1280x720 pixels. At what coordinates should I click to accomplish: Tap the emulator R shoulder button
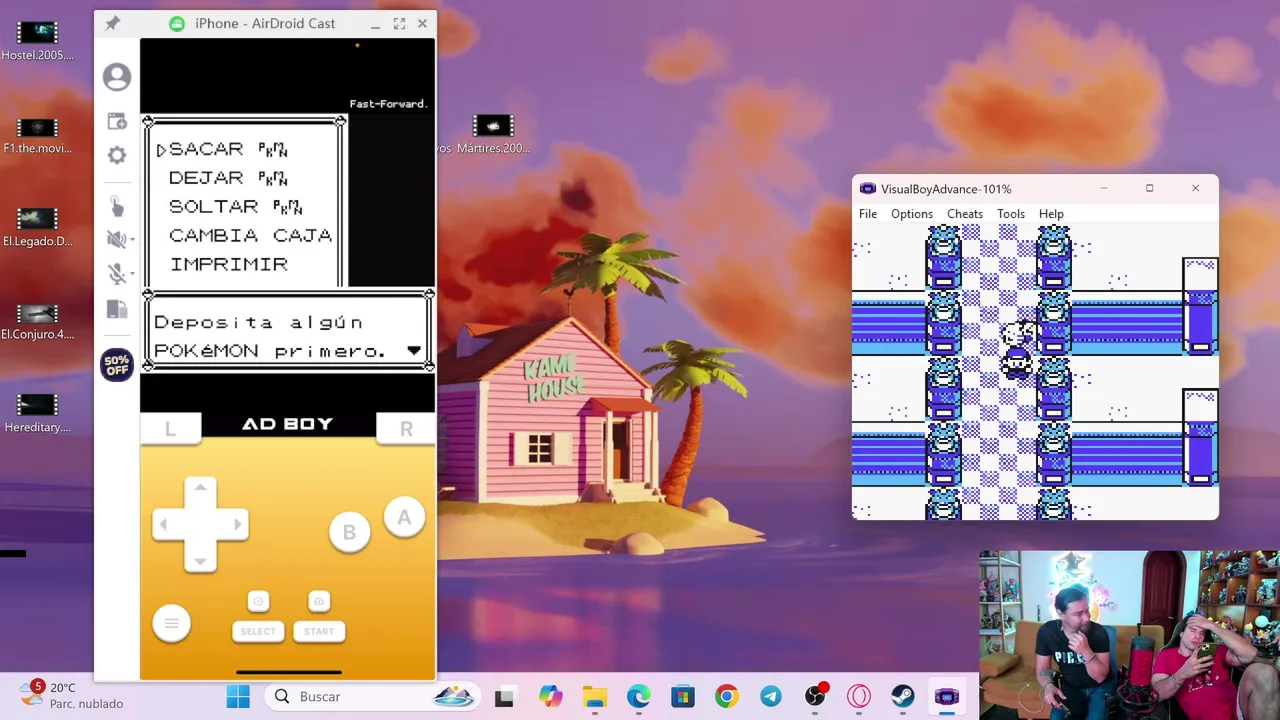406,429
